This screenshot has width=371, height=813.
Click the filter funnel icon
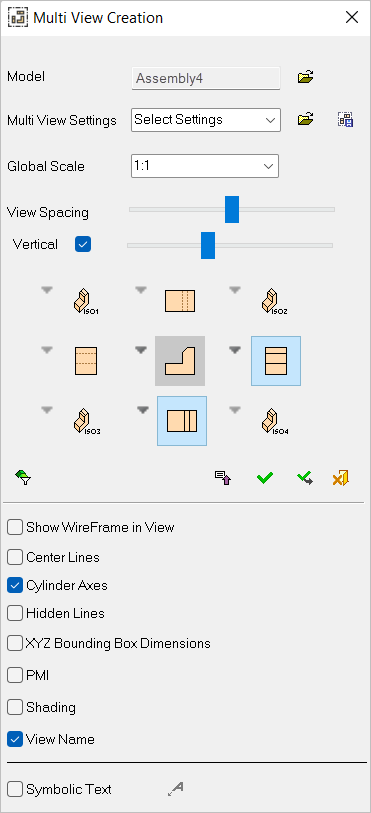coord(24,478)
